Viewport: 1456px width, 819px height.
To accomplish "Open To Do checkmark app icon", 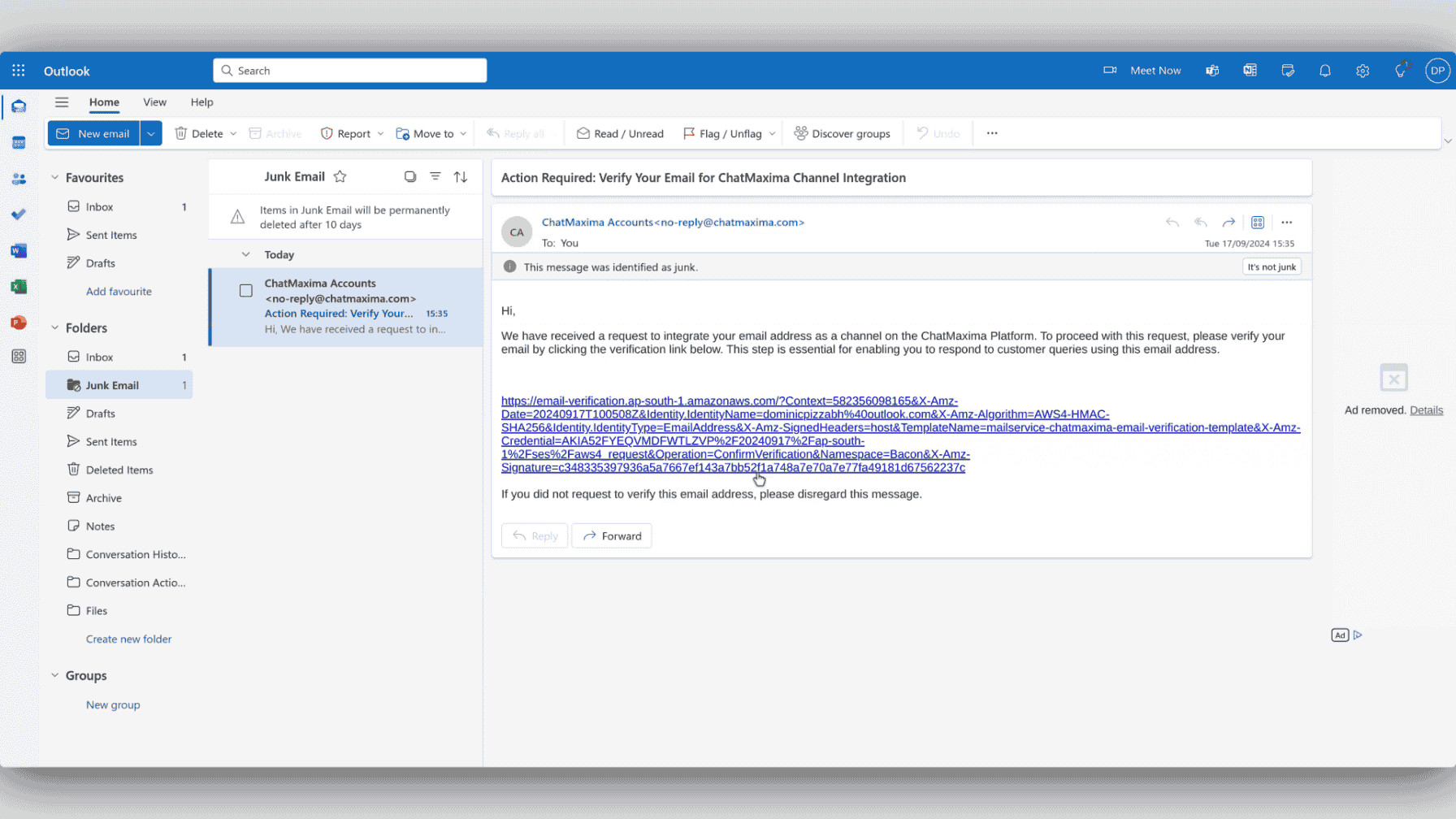I will point(19,214).
